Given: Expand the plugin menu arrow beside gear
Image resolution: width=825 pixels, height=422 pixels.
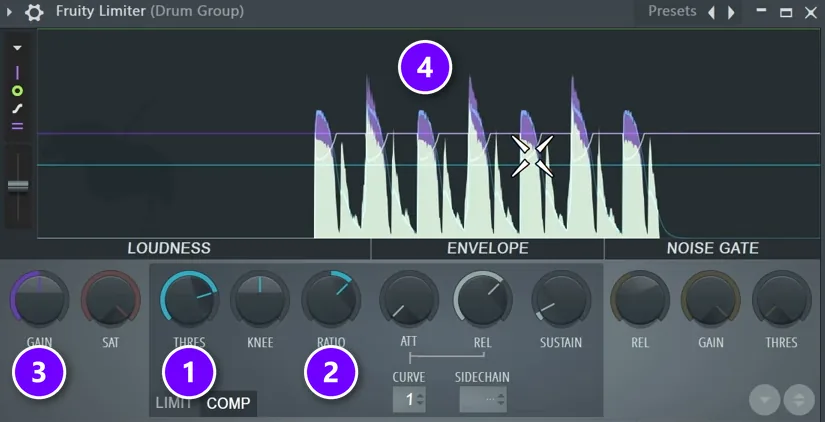Looking at the screenshot, I should point(9,12).
